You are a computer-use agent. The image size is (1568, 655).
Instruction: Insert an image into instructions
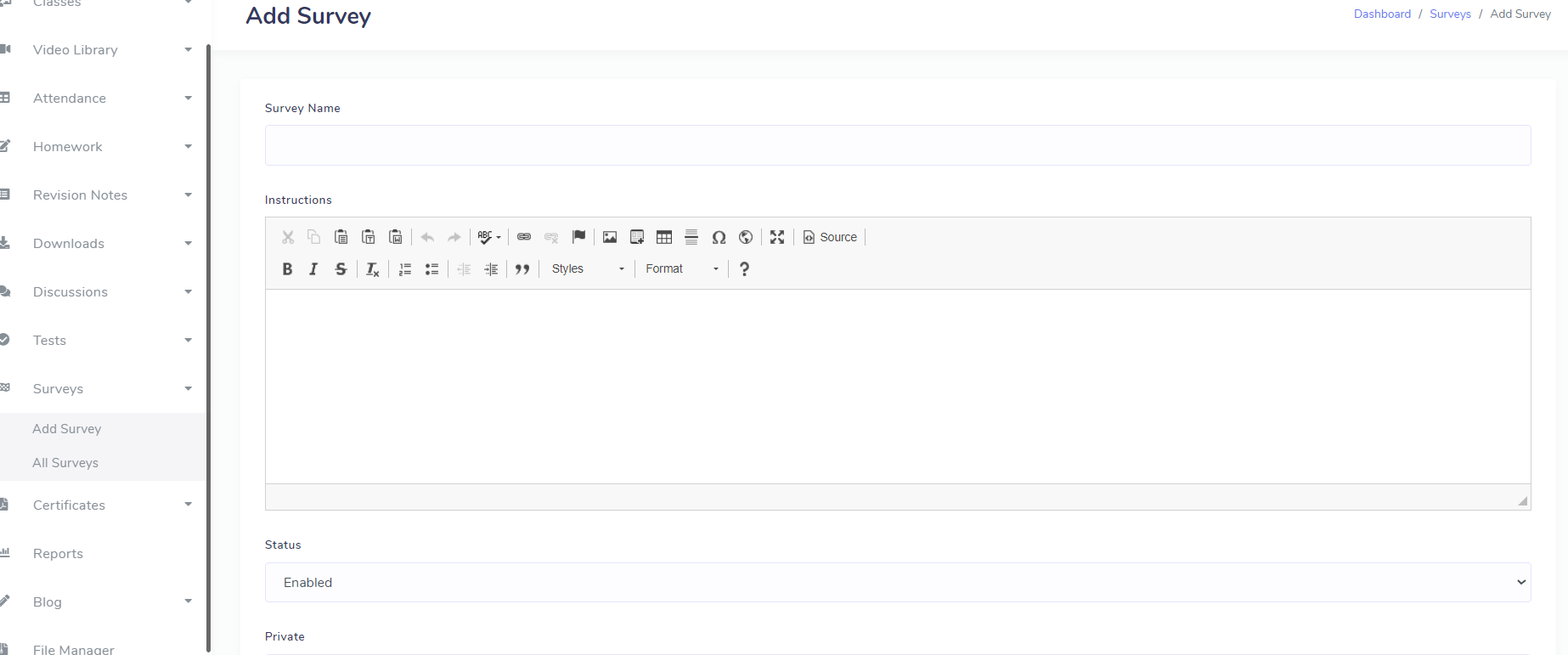610,237
